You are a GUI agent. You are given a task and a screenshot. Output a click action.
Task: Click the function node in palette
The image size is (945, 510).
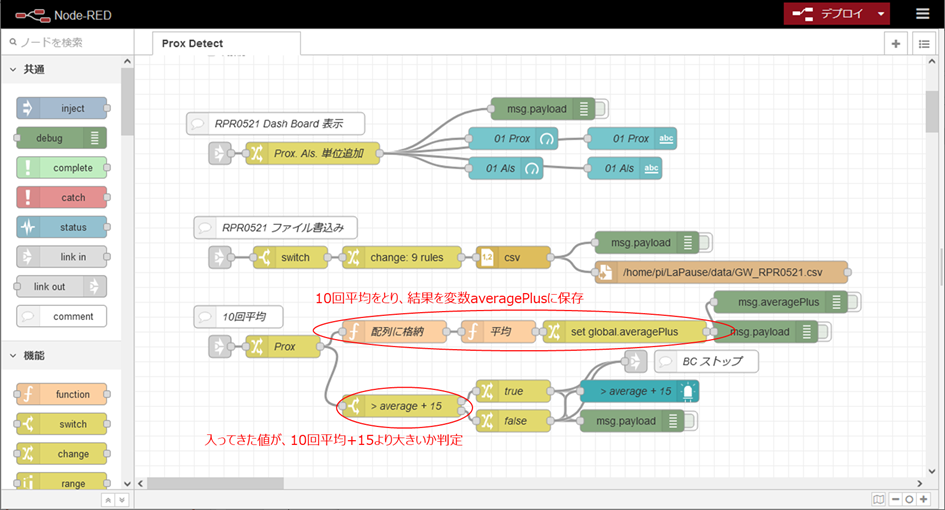pyautogui.click(x=62, y=394)
